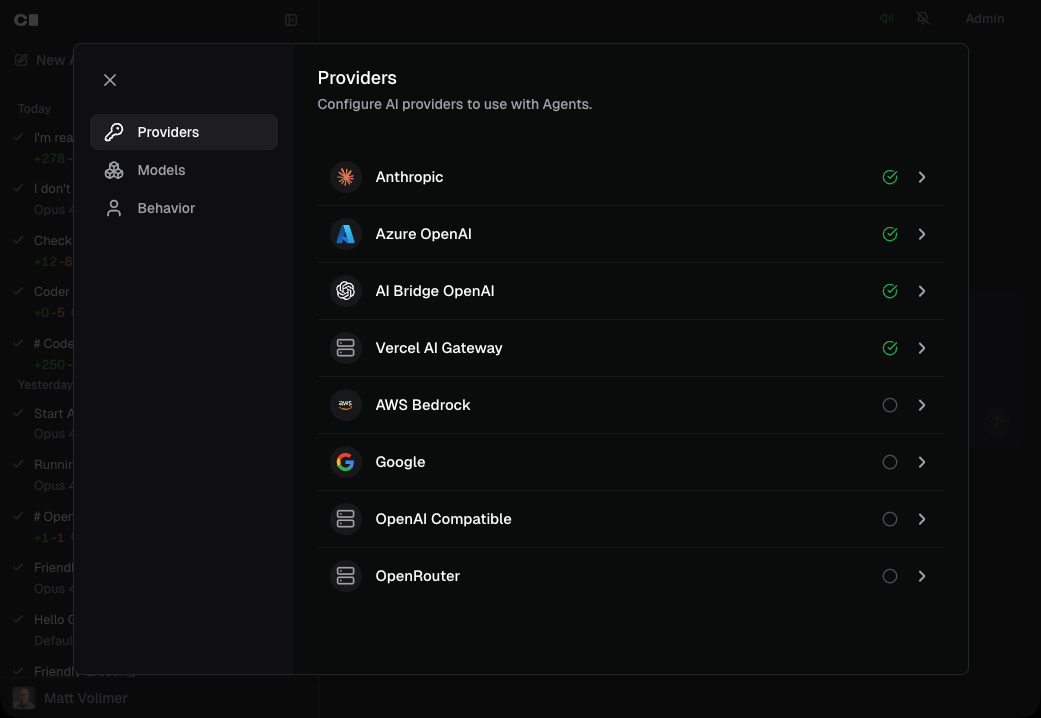Switch to the Providers tab
This screenshot has height=718, width=1041.
(184, 132)
